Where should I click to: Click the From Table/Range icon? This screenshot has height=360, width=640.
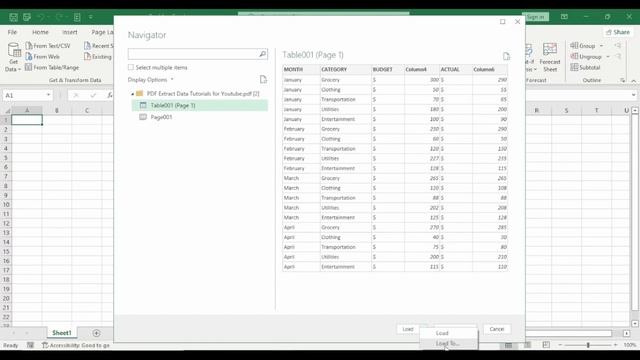click(x=29, y=67)
